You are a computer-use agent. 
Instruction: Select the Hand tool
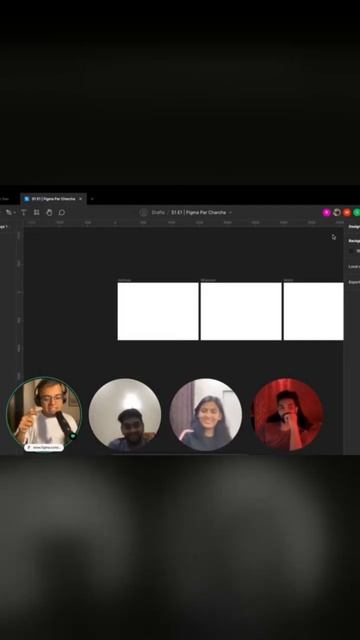(49, 212)
